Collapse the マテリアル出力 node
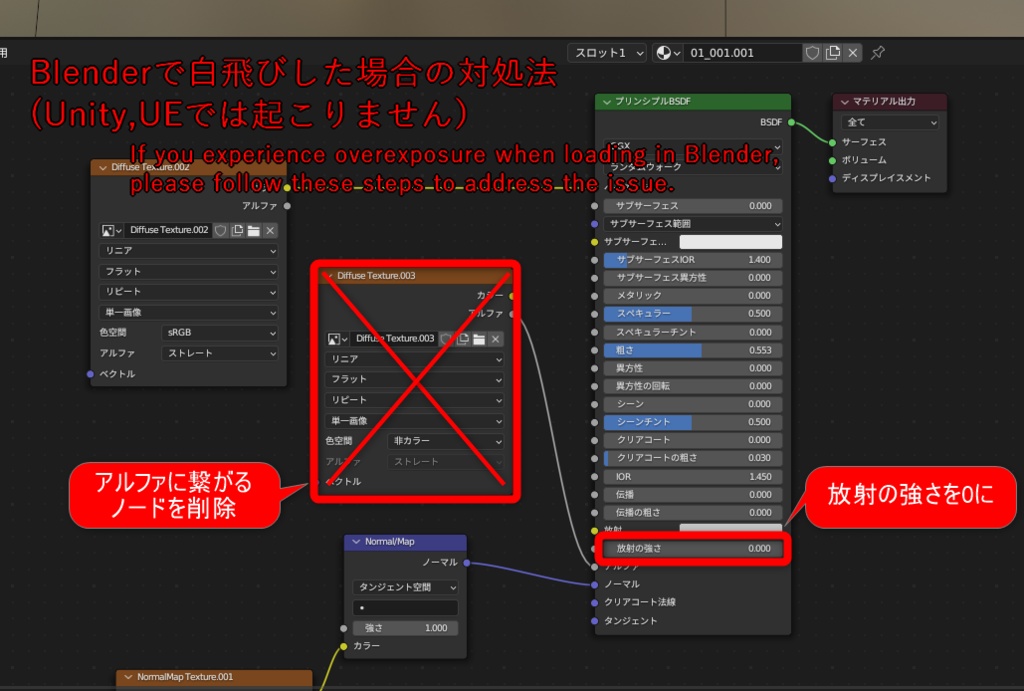 point(845,102)
